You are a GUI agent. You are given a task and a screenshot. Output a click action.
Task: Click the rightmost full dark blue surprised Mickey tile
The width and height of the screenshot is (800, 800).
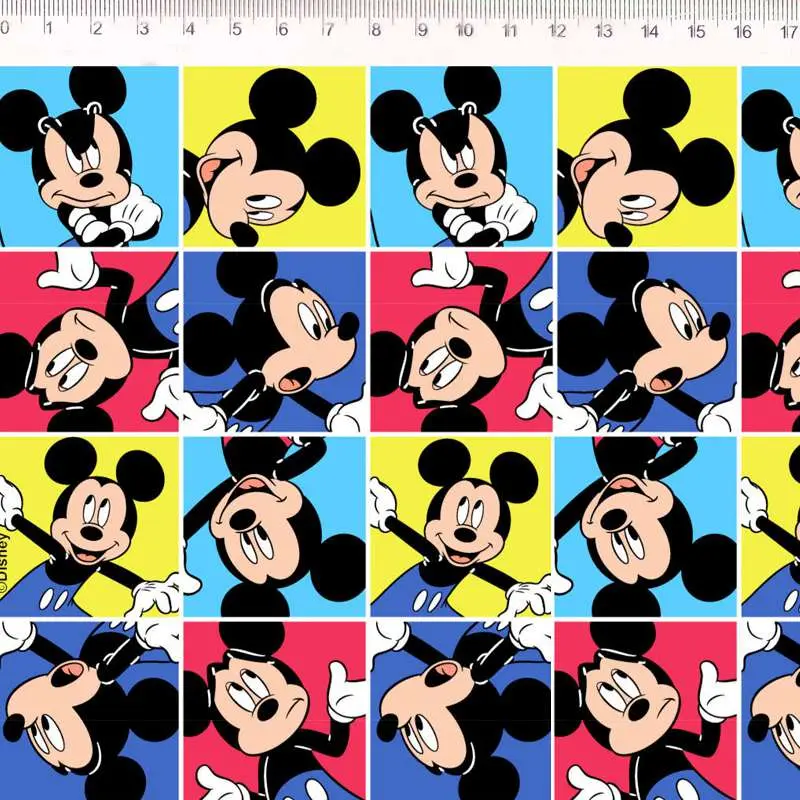point(646,341)
